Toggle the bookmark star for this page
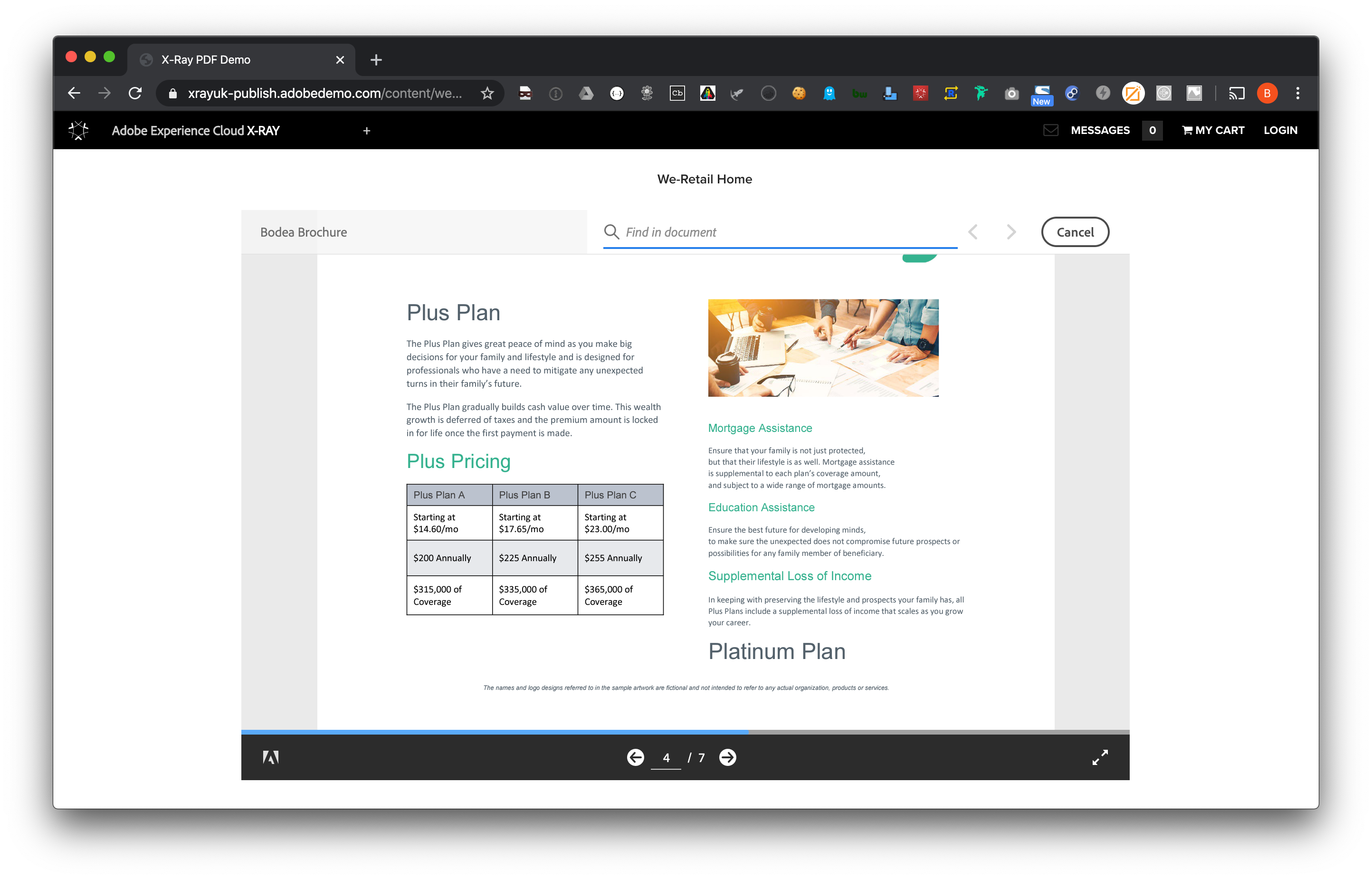The height and width of the screenshot is (879, 1372). [487, 93]
